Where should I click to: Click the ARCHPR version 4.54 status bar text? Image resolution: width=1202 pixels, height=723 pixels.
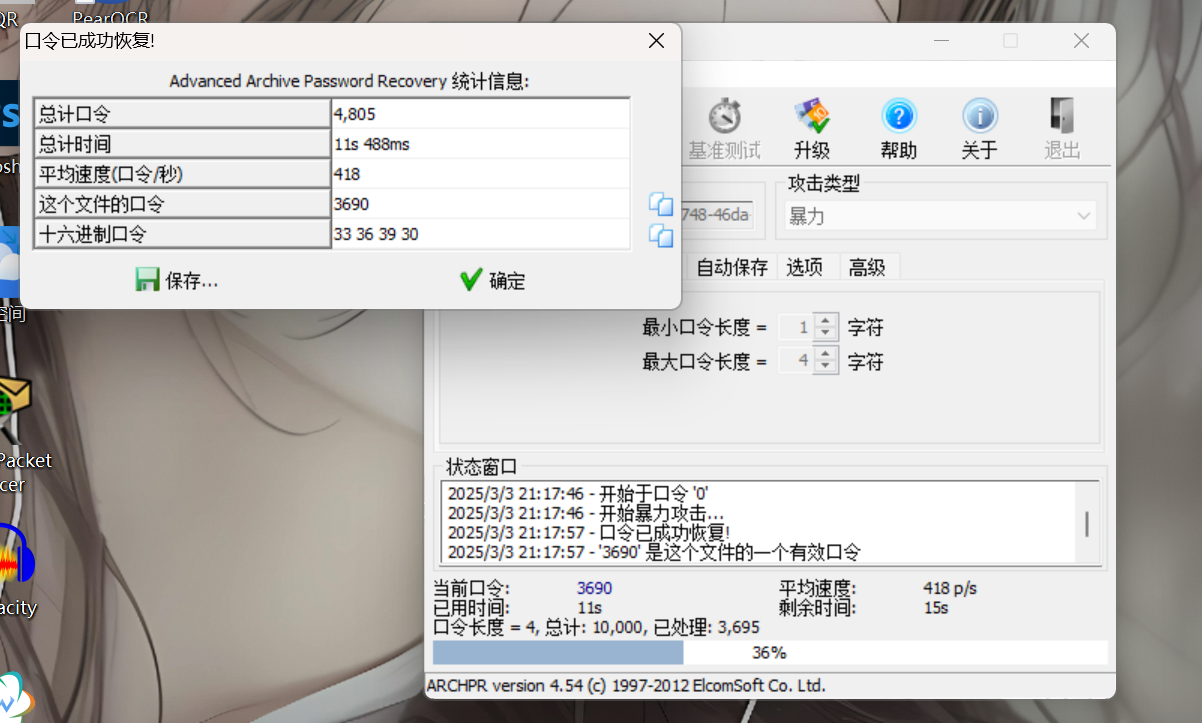[x=626, y=686]
